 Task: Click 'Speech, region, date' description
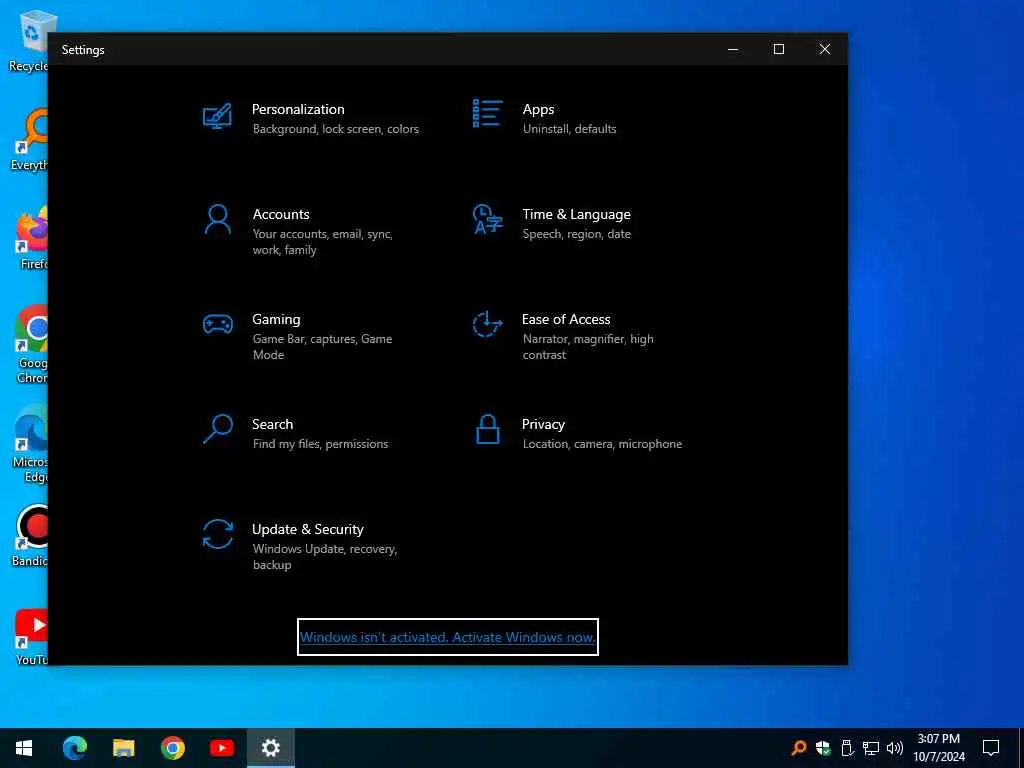coord(577,234)
